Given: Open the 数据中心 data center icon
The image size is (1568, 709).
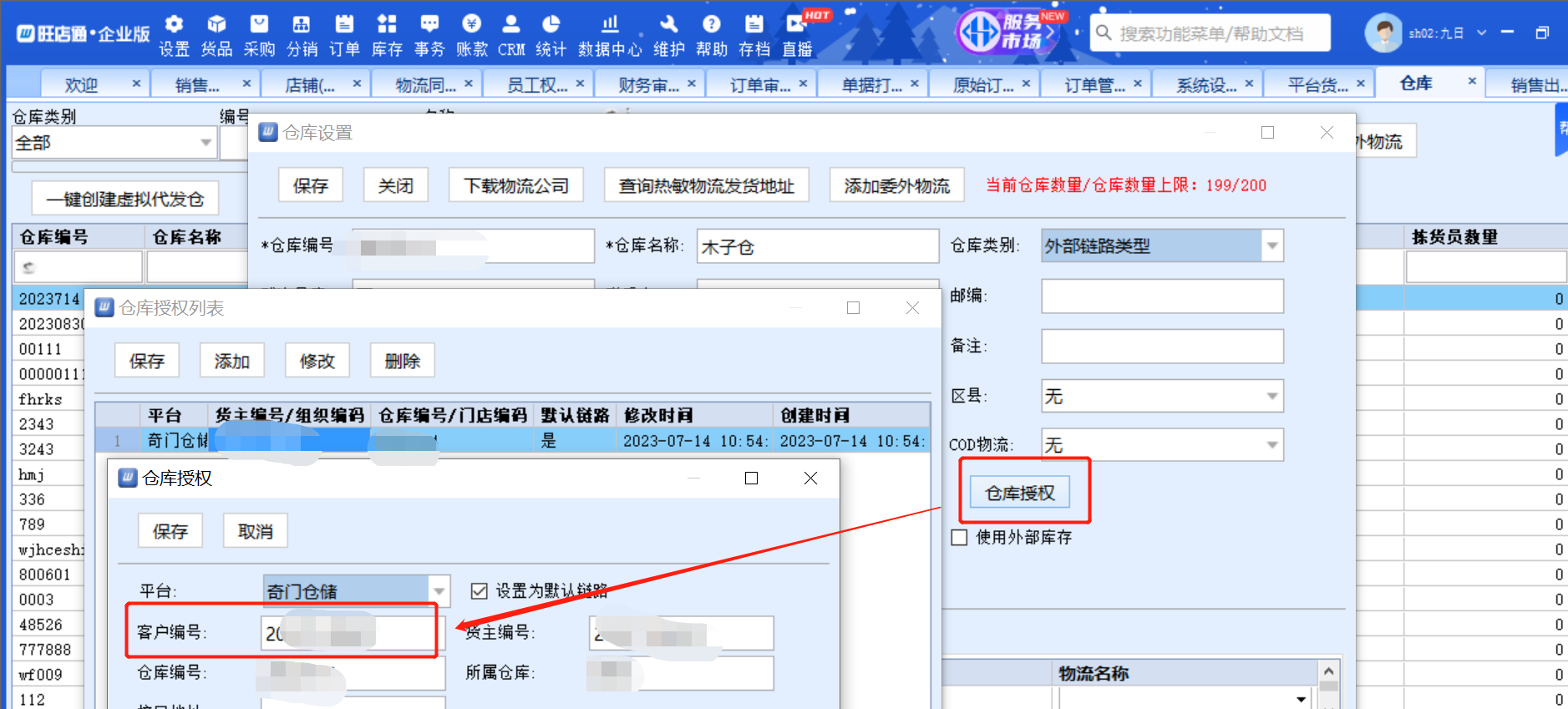Looking at the screenshot, I should coord(610,35).
